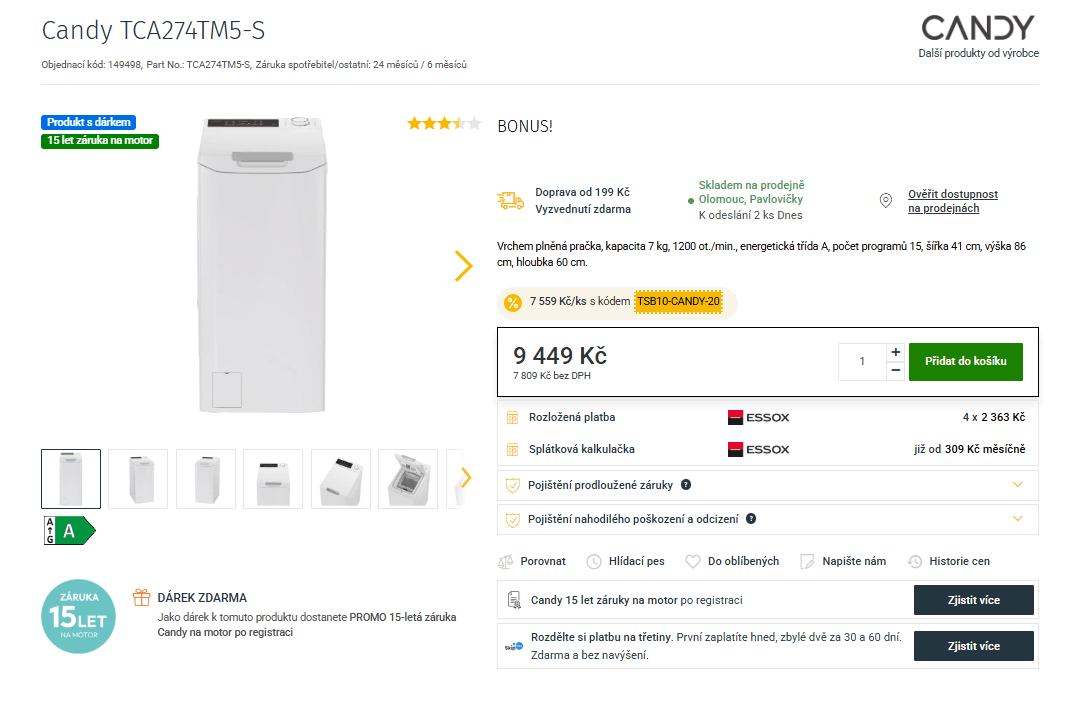Show next product image with yellow arrow
This screenshot has width=1077, height=707.
[463, 266]
